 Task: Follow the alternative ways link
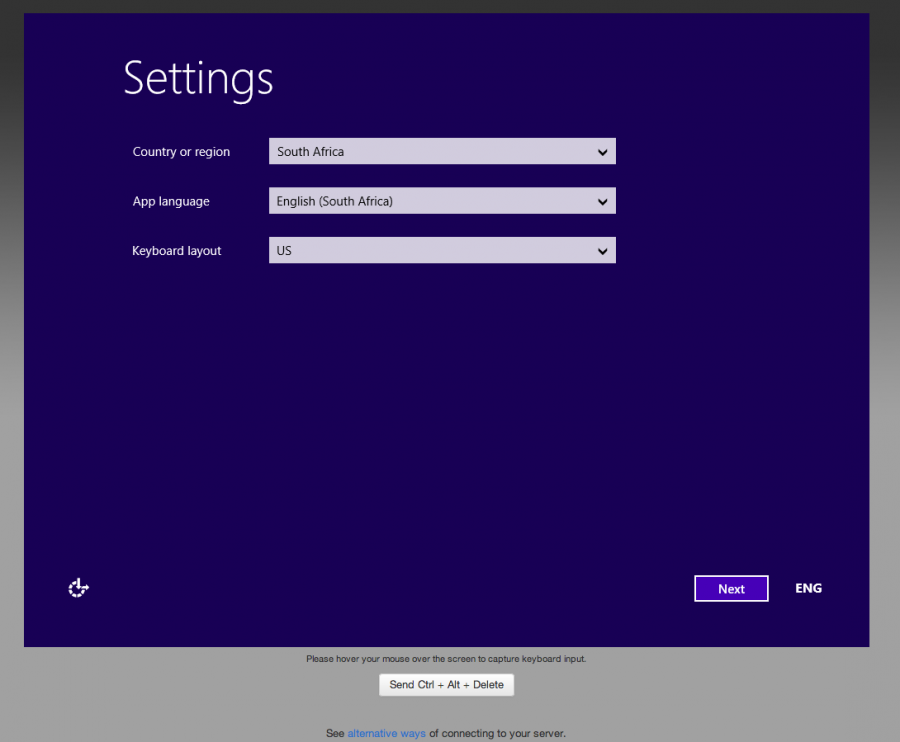pos(386,733)
